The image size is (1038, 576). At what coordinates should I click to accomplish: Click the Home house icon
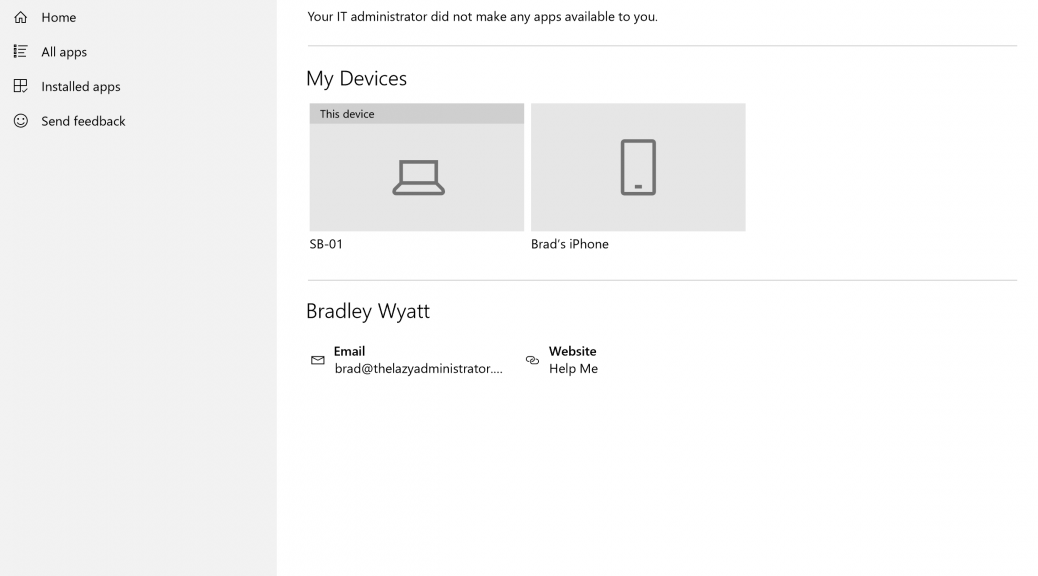tap(21, 17)
